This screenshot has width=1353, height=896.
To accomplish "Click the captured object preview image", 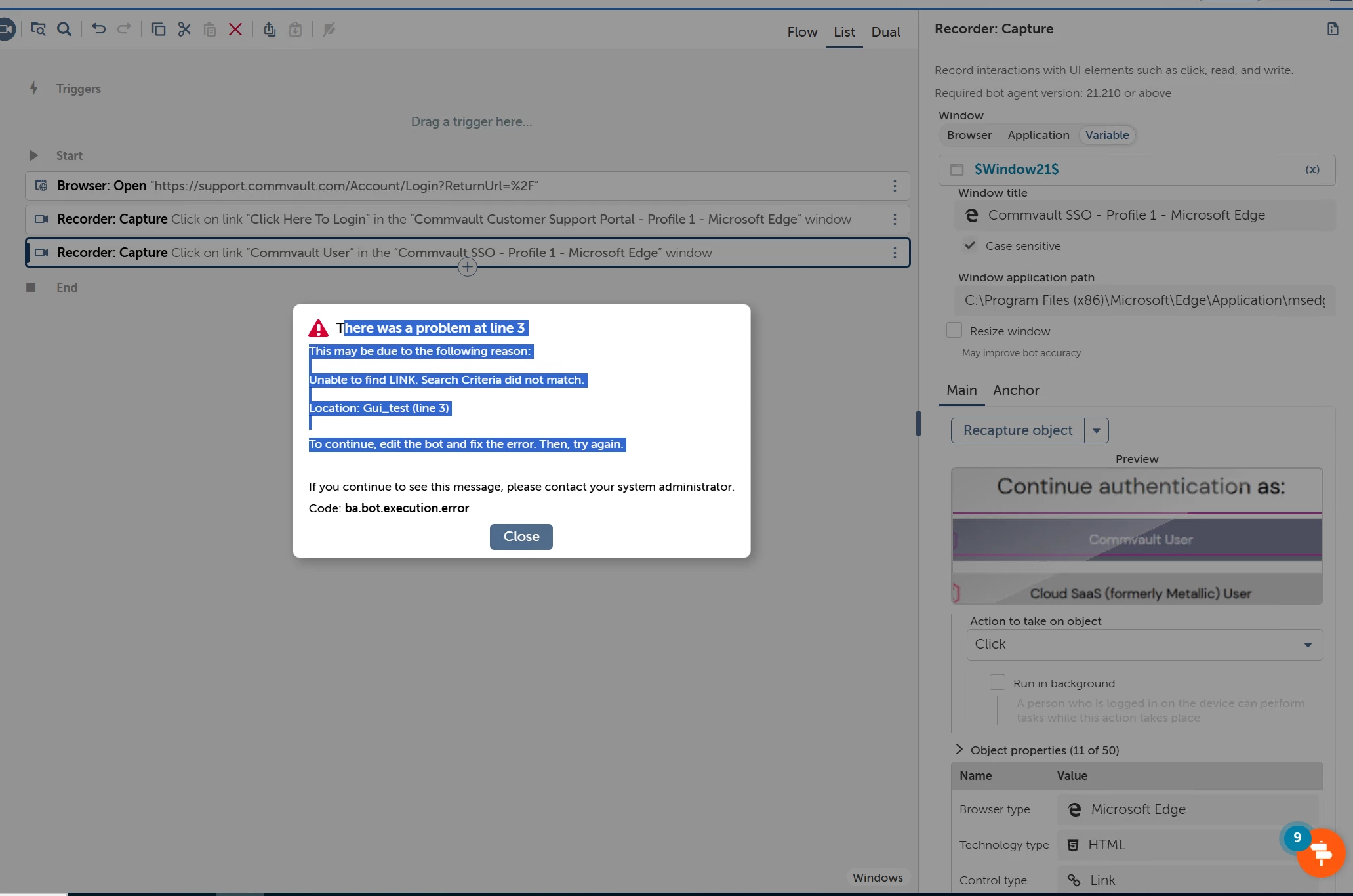I will coord(1137,536).
